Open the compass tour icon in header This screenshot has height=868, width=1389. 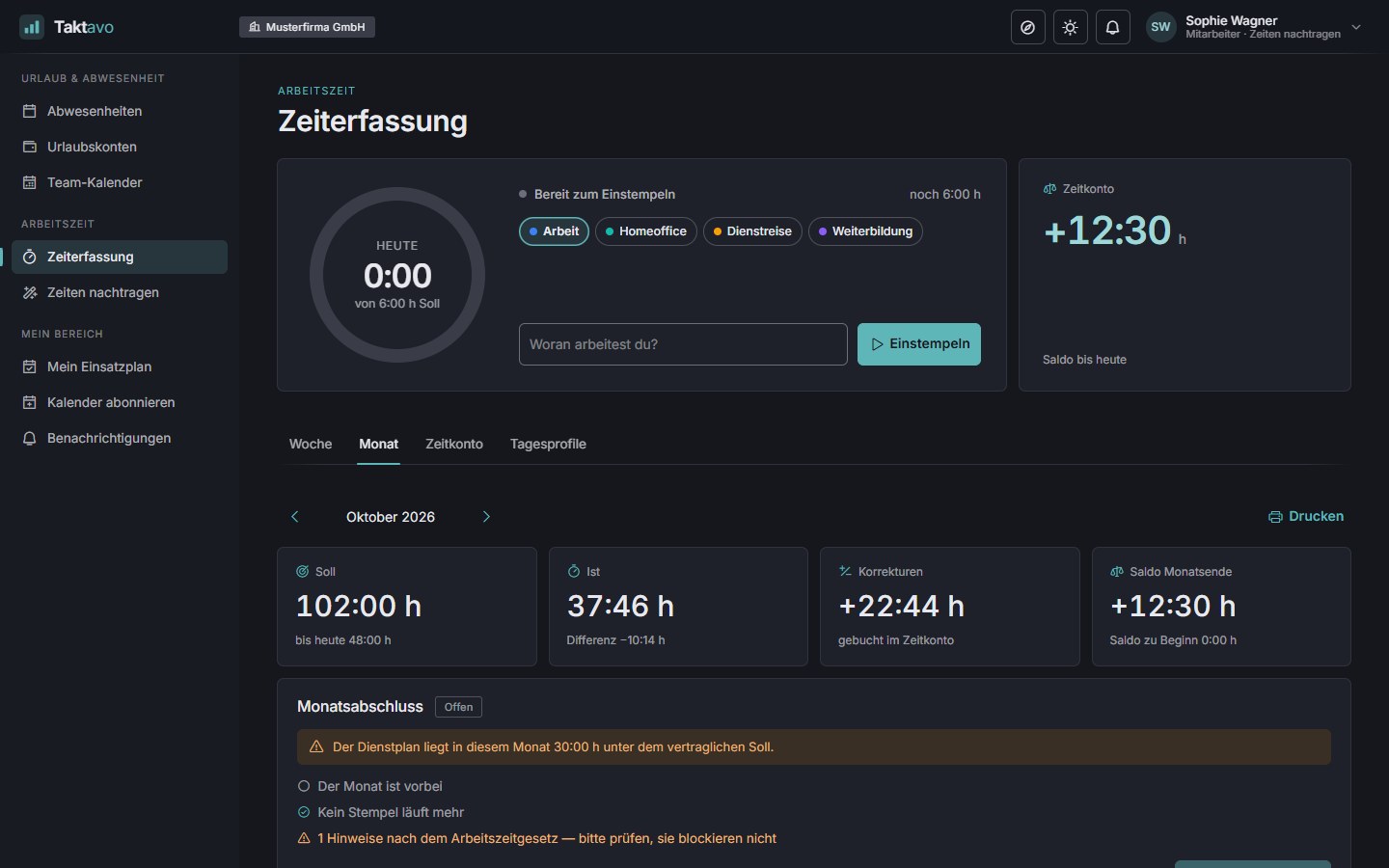click(1028, 27)
